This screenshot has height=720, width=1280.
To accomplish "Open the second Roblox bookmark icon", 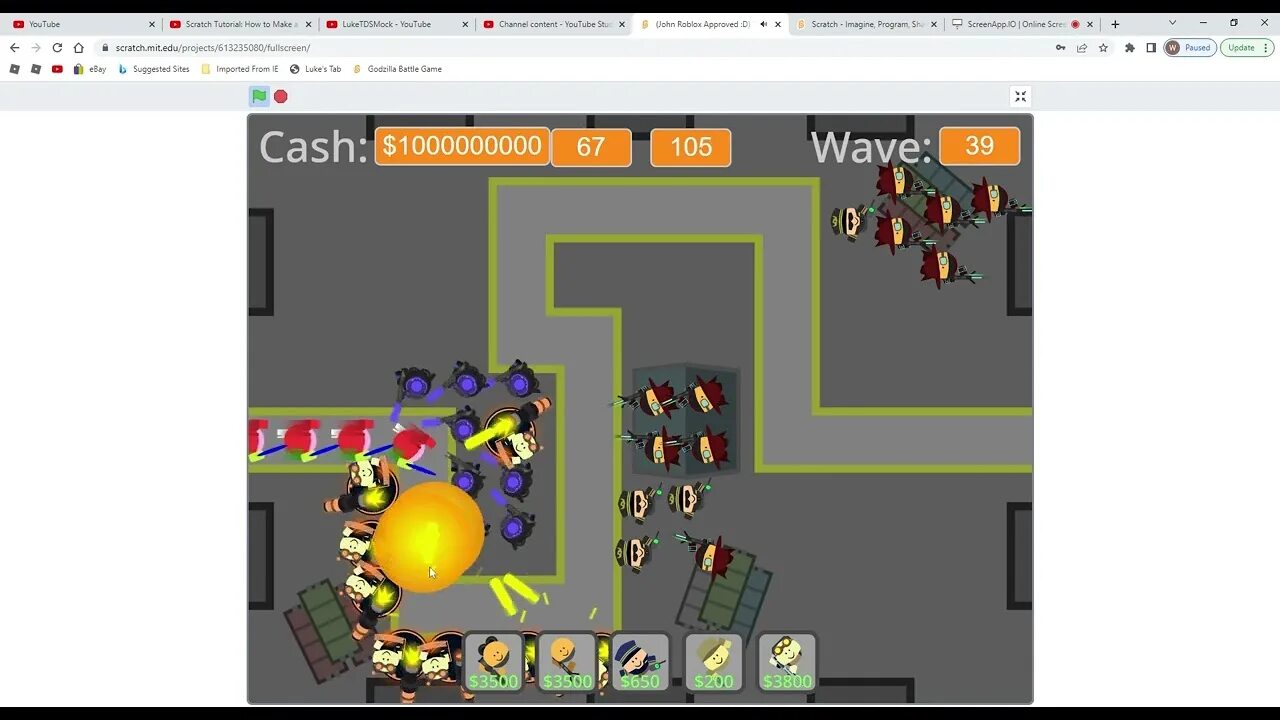I will 36,69.
